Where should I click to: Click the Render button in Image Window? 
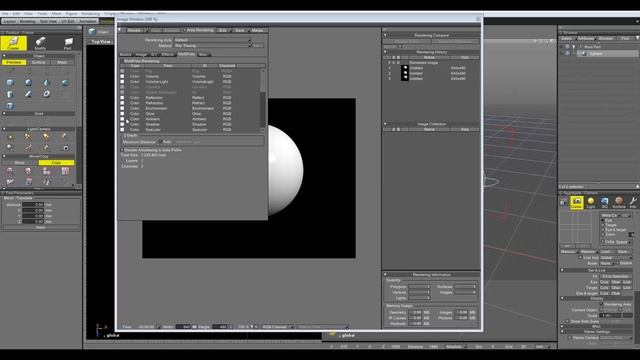(134, 30)
